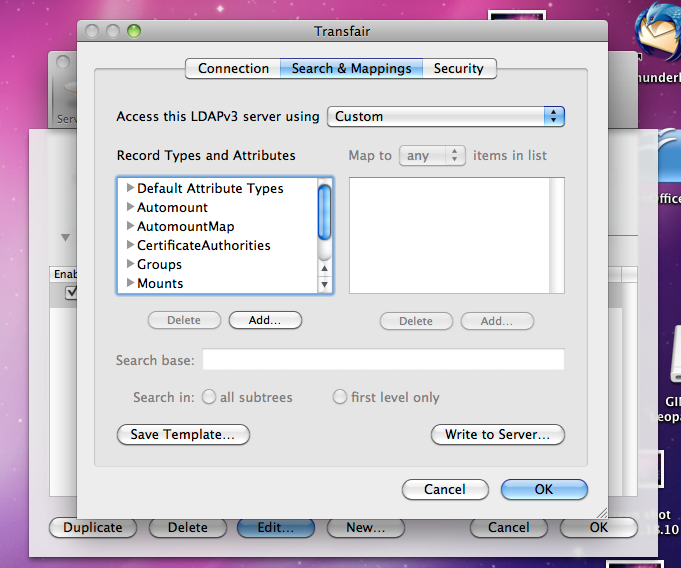Click Add… under Record Types list
Viewport: 681px width, 568px height.
265,320
